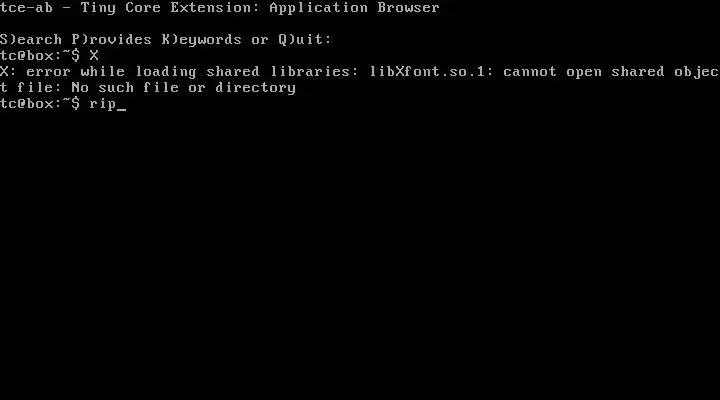720x400 pixels.
Task: Click the libXfont.so.1 library name
Action: 432,72
